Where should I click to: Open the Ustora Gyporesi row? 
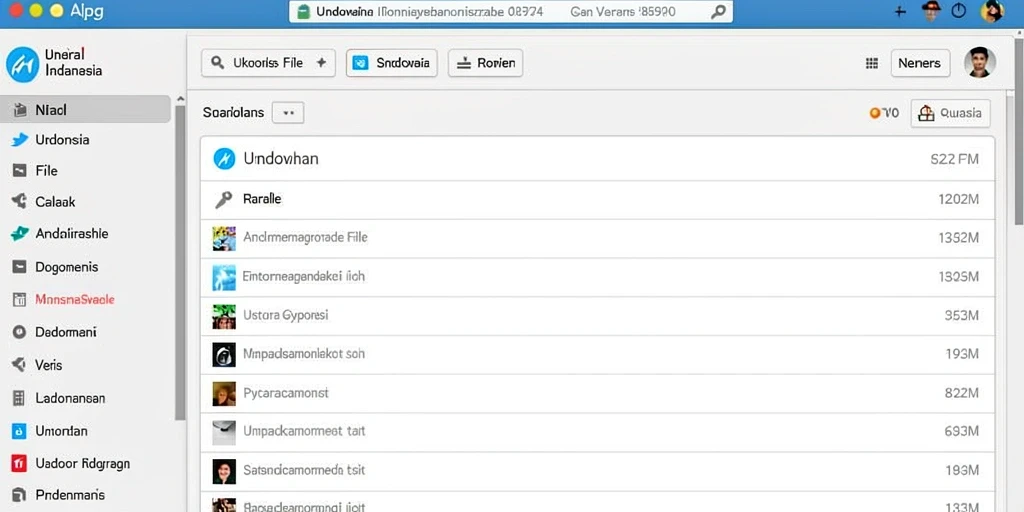598,316
